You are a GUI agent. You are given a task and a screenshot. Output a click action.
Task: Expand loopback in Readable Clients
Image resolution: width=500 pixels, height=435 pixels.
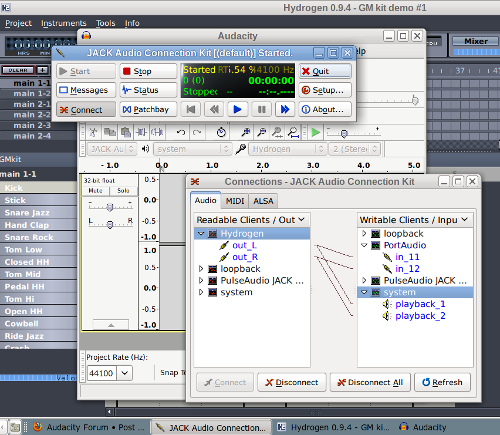click(201, 269)
